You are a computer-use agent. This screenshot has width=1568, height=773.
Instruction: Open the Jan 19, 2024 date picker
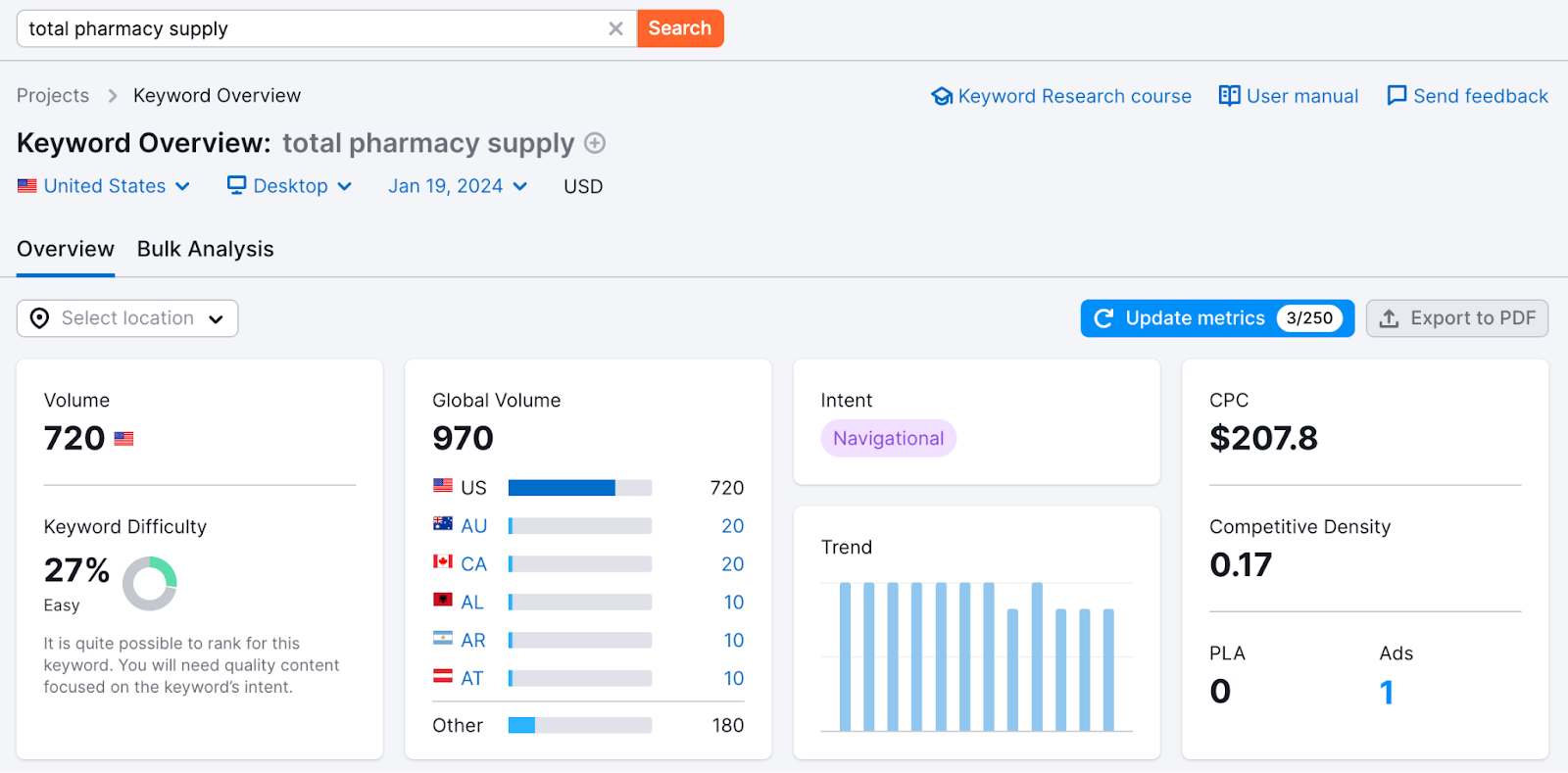coord(457,186)
